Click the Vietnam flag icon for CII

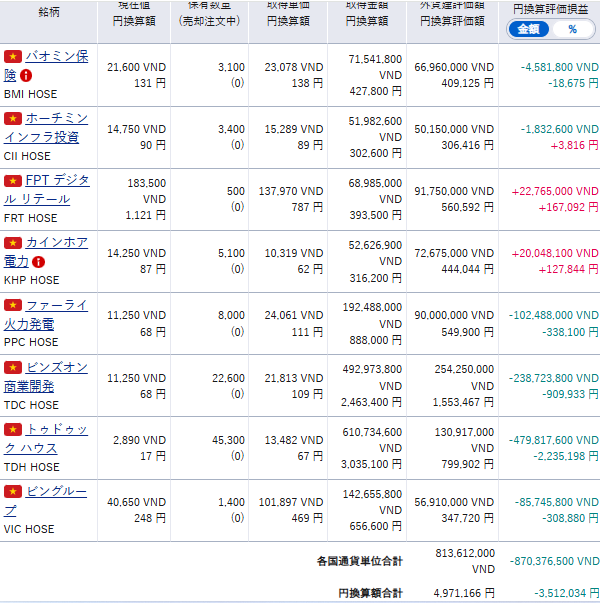[13, 119]
